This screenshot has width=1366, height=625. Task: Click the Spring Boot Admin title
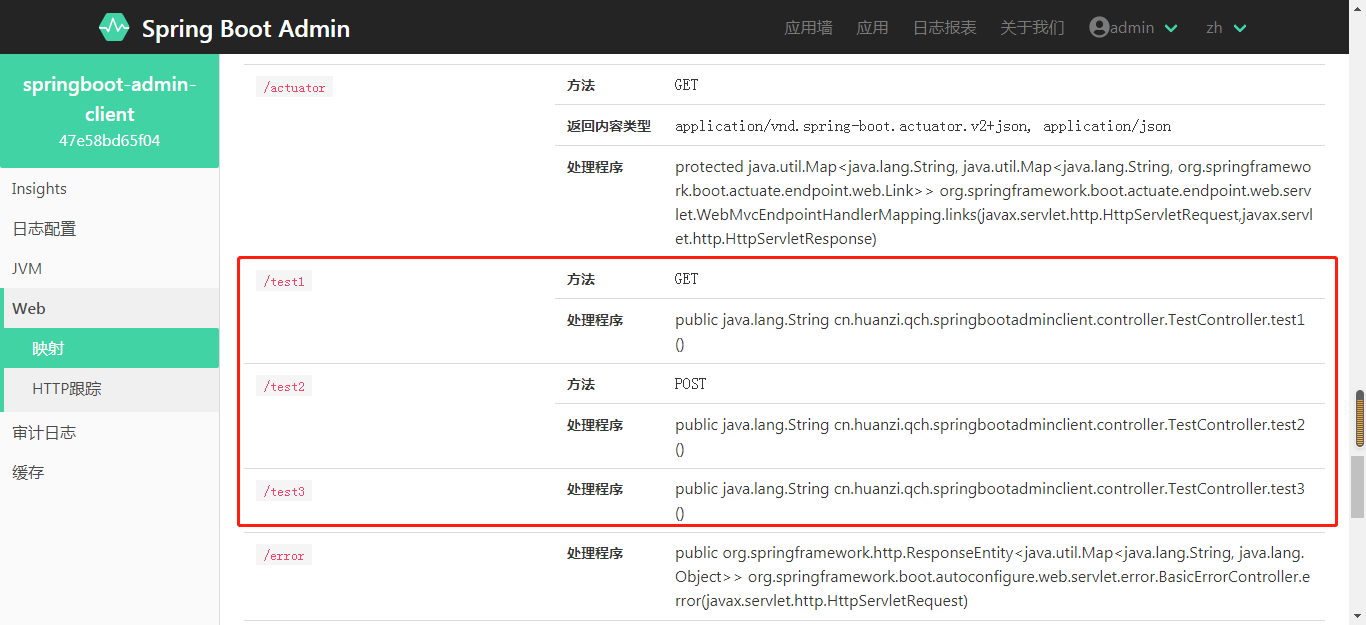pyautogui.click(x=246, y=28)
